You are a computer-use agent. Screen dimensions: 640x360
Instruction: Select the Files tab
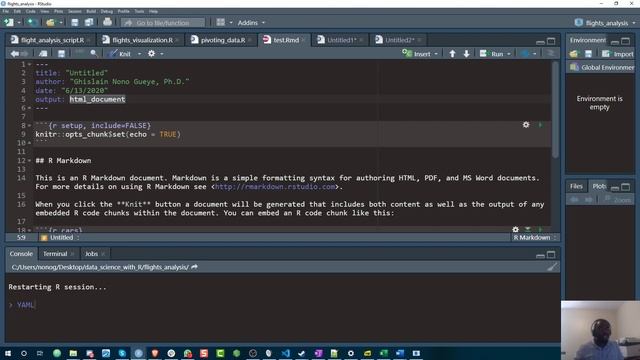point(576,186)
